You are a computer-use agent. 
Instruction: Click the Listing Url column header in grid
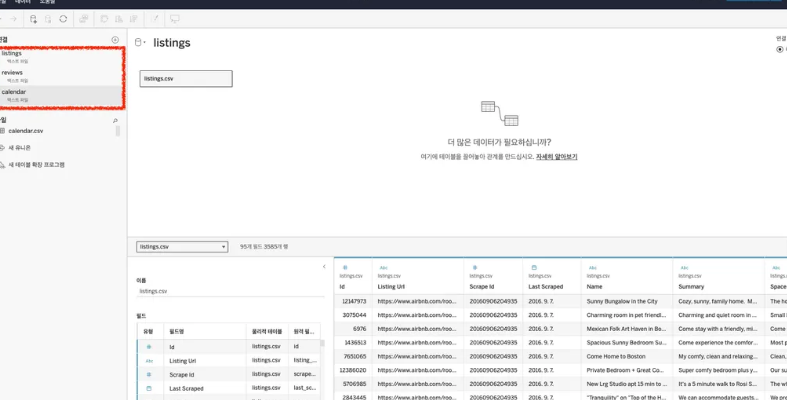pyautogui.click(x=391, y=287)
